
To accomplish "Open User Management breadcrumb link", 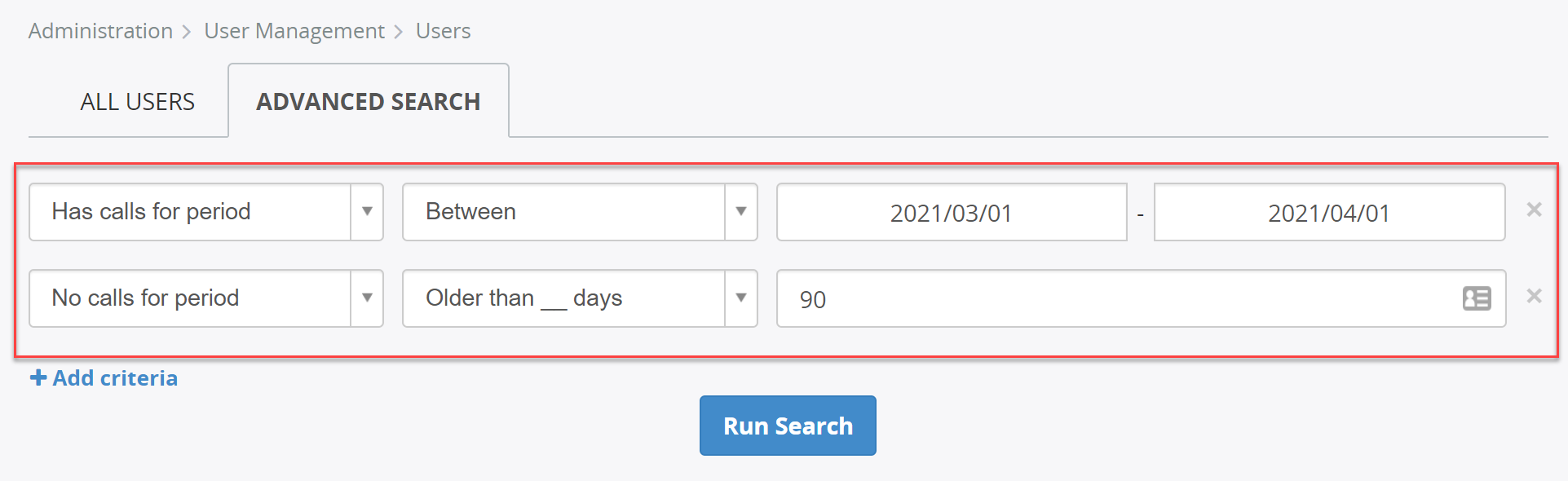I will (x=294, y=31).
